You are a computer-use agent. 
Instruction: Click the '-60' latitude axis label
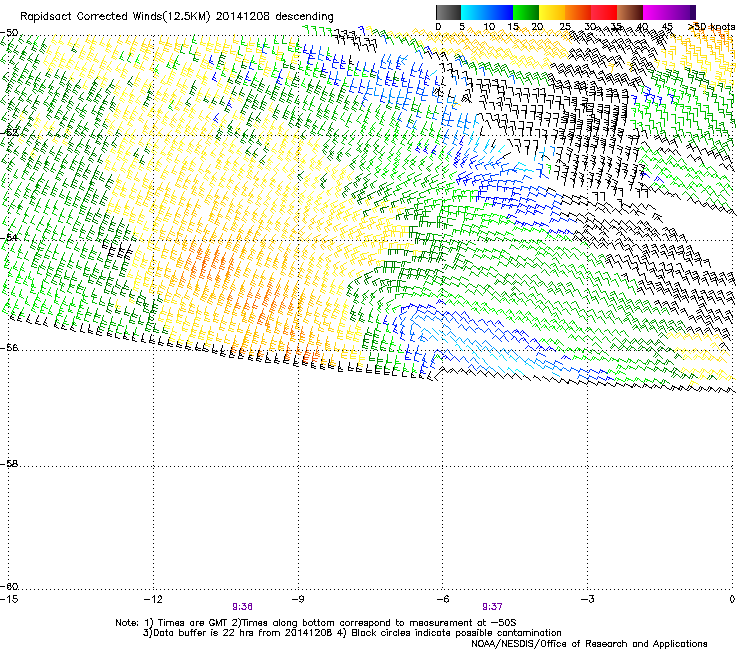pos(9,586)
